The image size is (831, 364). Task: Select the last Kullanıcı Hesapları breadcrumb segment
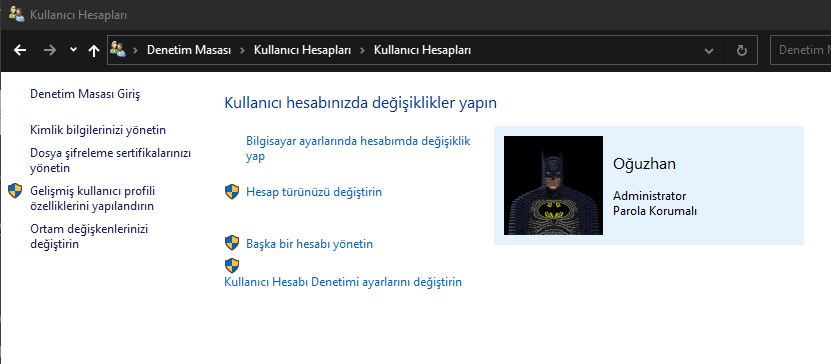click(x=422, y=50)
